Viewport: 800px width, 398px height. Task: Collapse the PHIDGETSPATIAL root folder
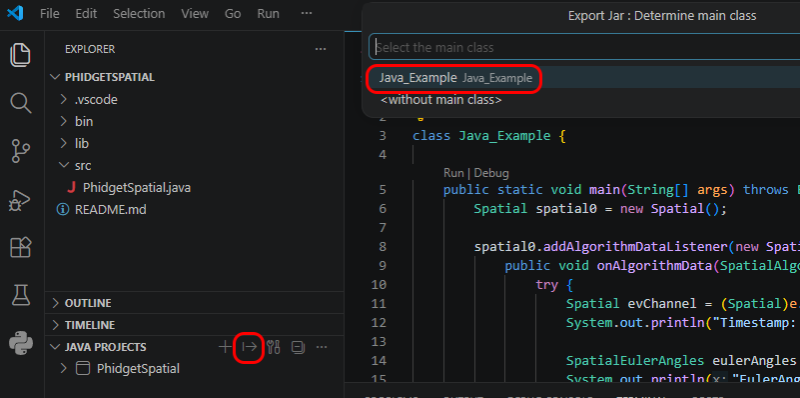[x=55, y=78]
